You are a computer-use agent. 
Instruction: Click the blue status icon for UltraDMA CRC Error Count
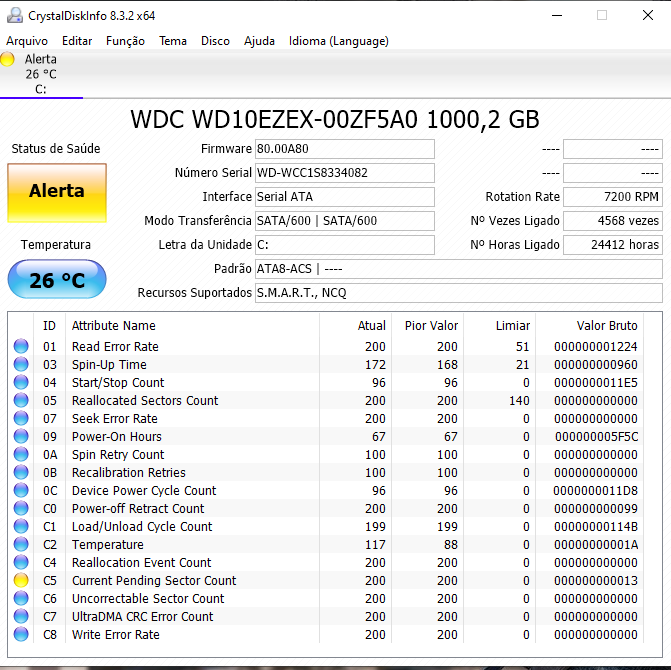coord(21,616)
